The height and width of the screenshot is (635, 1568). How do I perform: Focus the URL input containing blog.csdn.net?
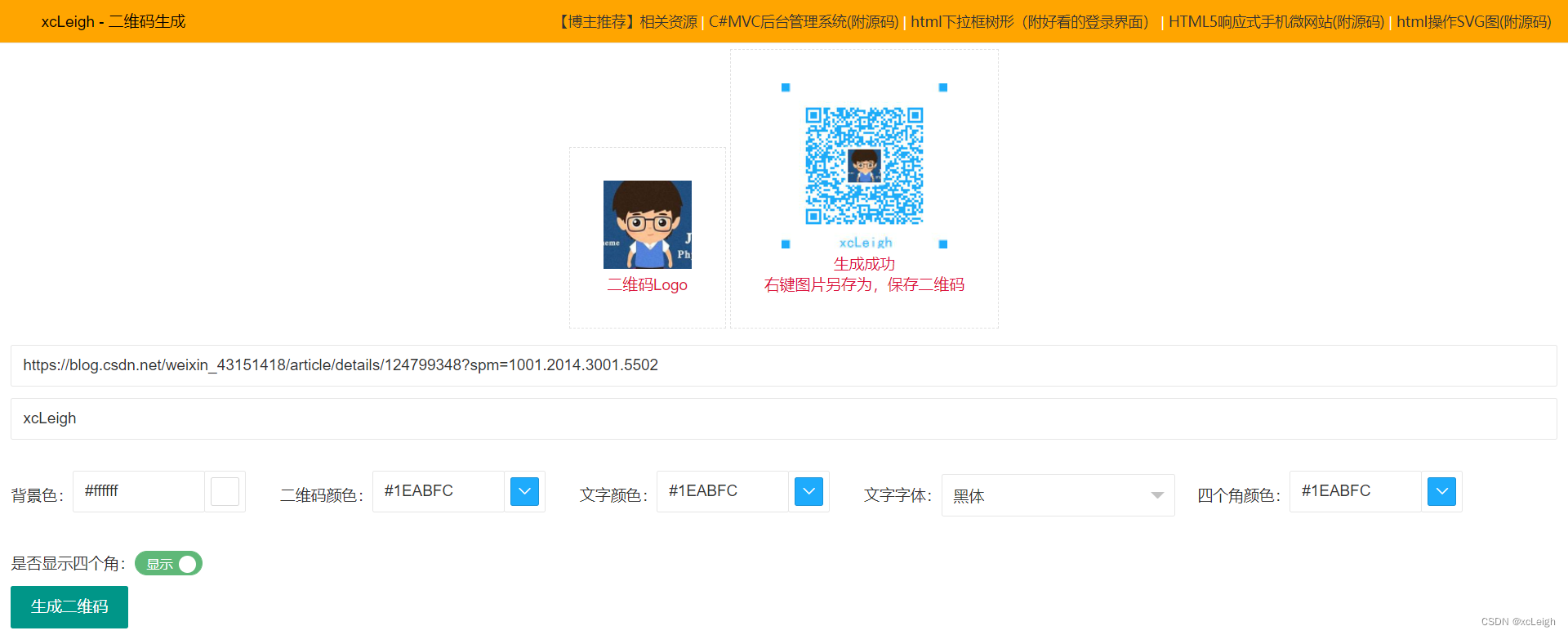[784, 365]
